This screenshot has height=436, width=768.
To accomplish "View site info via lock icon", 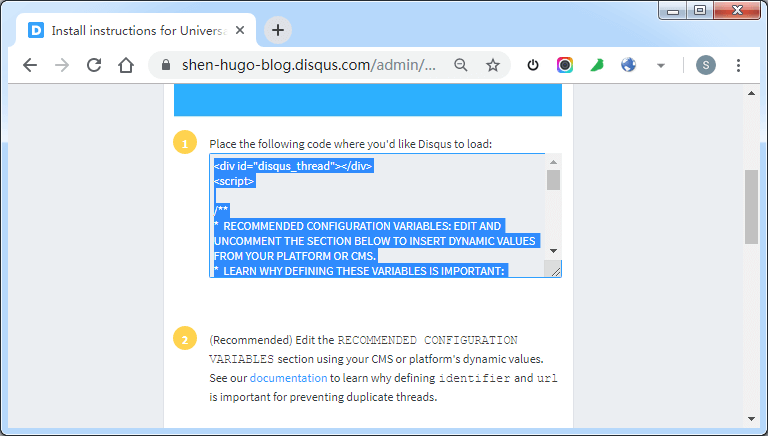I will click(x=166, y=65).
